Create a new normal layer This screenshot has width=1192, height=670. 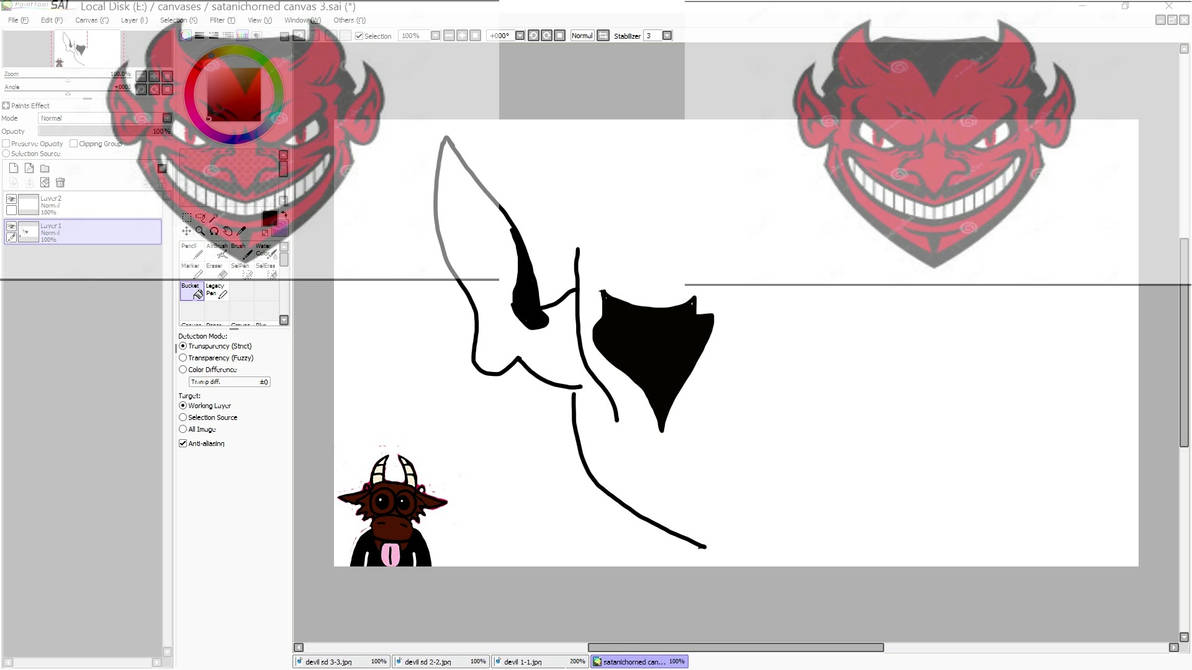(x=14, y=168)
